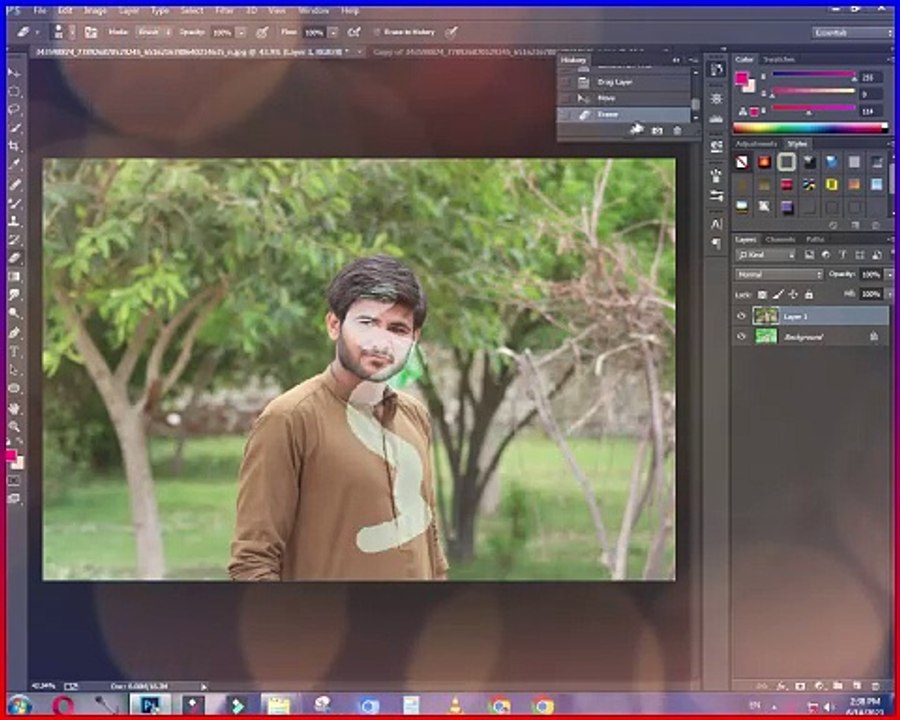Toggle lock position icon
900x720 pixels.
point(793,295)
